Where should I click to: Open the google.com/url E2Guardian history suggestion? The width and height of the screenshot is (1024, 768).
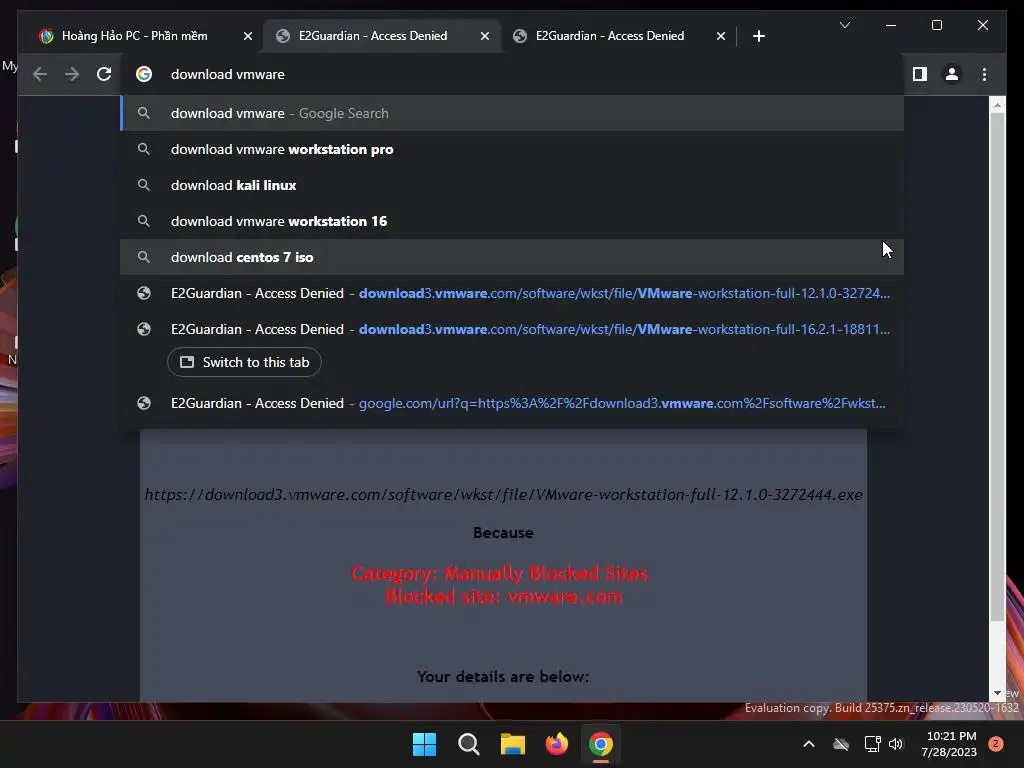(512, 404)
